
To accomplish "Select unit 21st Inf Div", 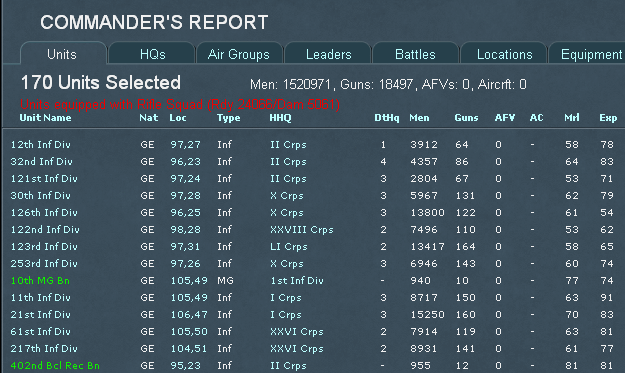I will coord(41,315).
